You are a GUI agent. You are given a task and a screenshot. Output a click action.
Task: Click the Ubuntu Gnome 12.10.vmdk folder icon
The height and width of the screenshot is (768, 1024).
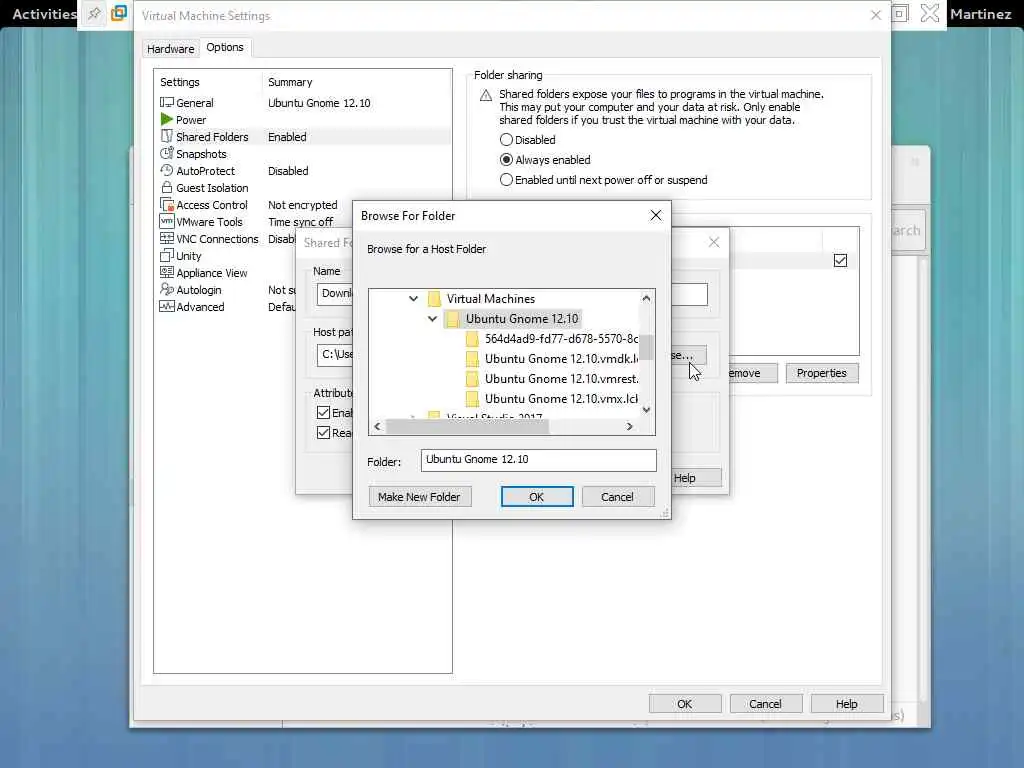[472, 359]
